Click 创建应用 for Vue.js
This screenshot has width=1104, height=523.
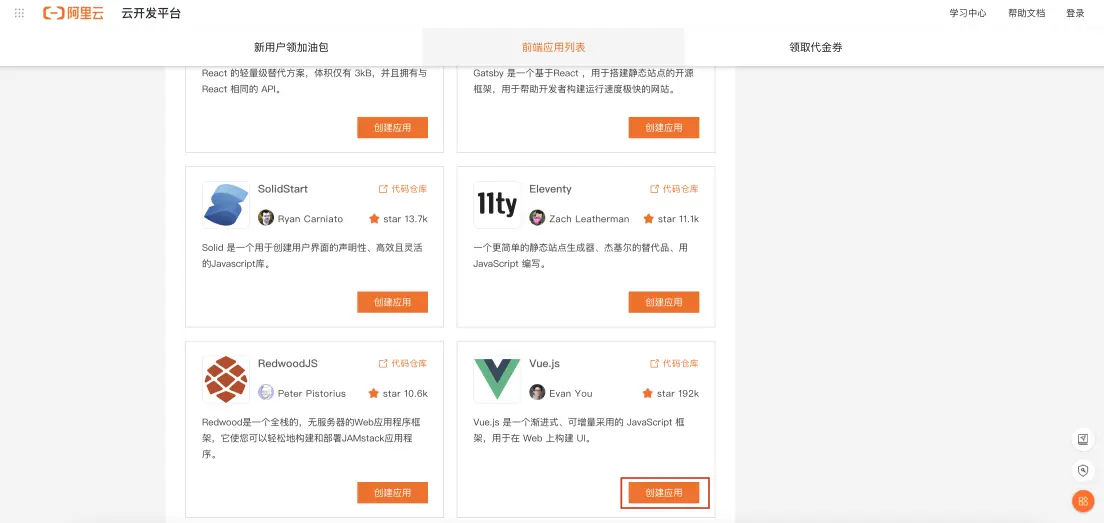tap(664, 493)
